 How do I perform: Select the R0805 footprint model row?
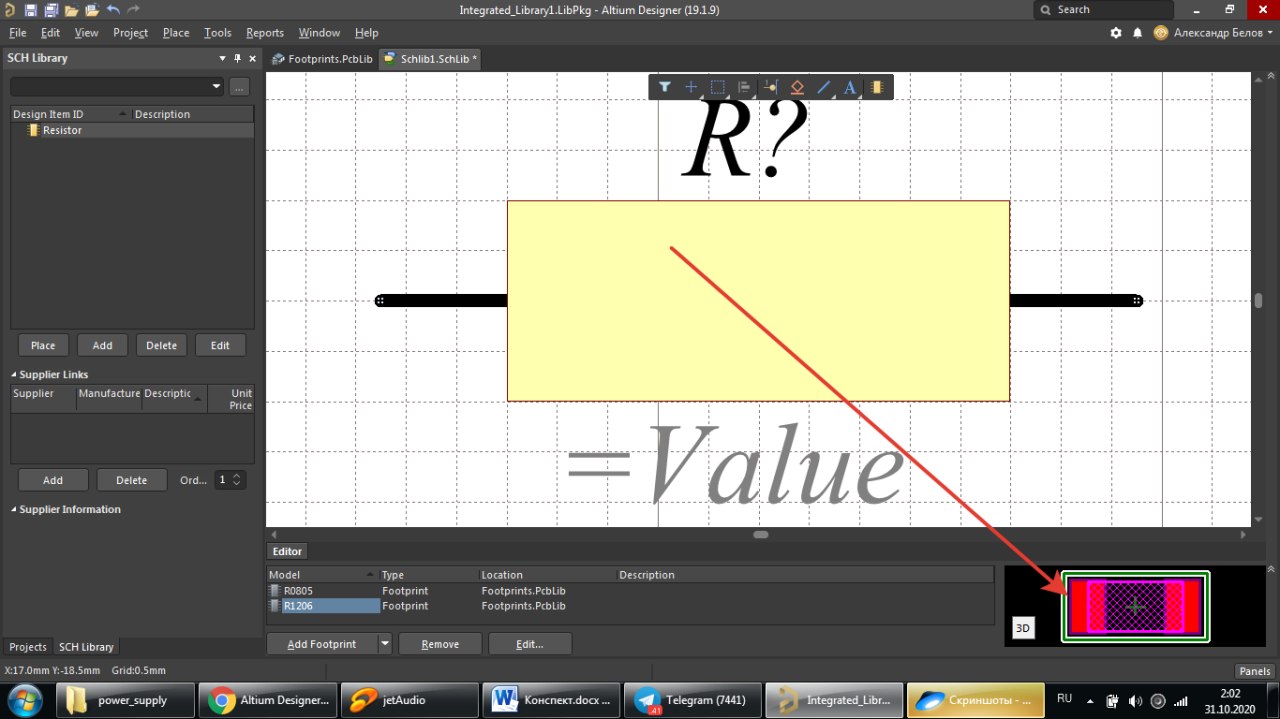[x=630, y=591]
